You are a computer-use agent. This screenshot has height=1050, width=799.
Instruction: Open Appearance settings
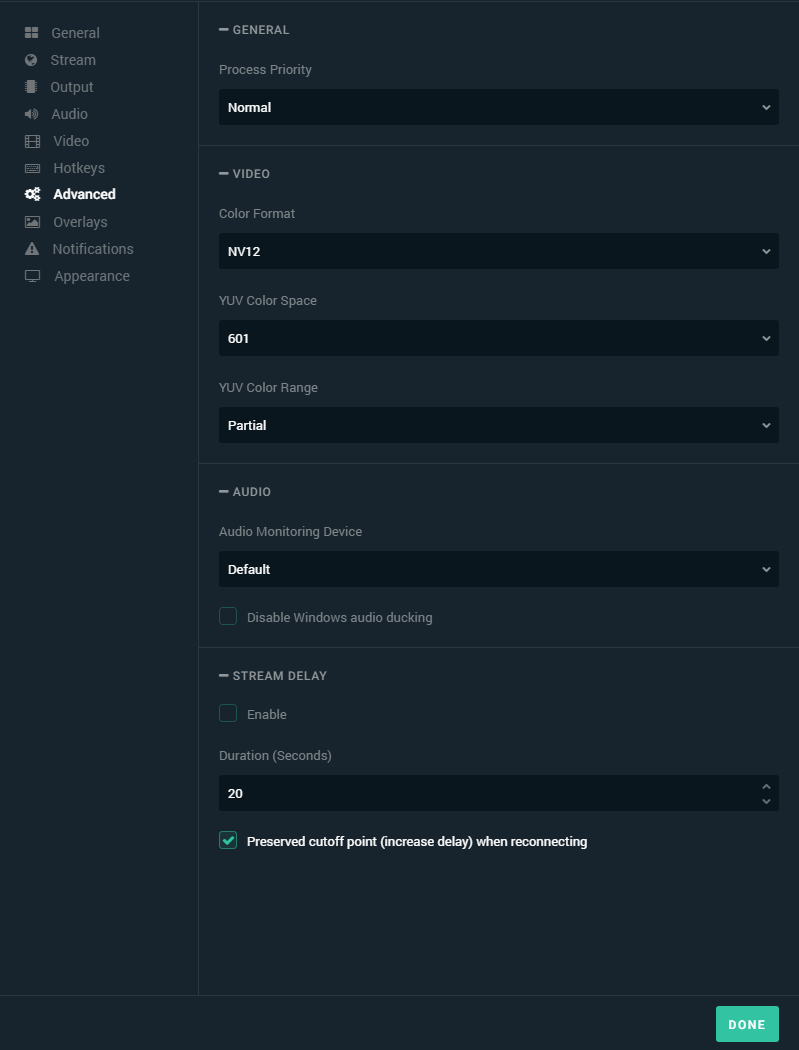(92, 276)
